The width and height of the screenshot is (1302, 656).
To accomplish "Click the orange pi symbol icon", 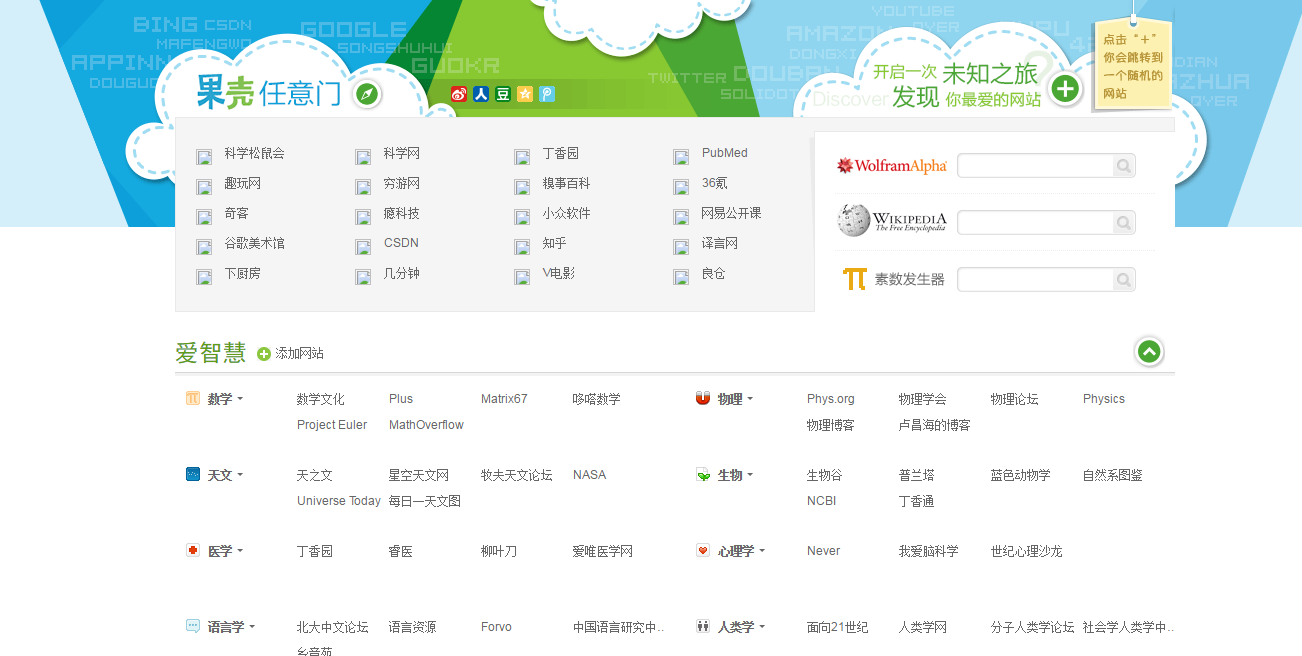I will [x=854, y=279].
